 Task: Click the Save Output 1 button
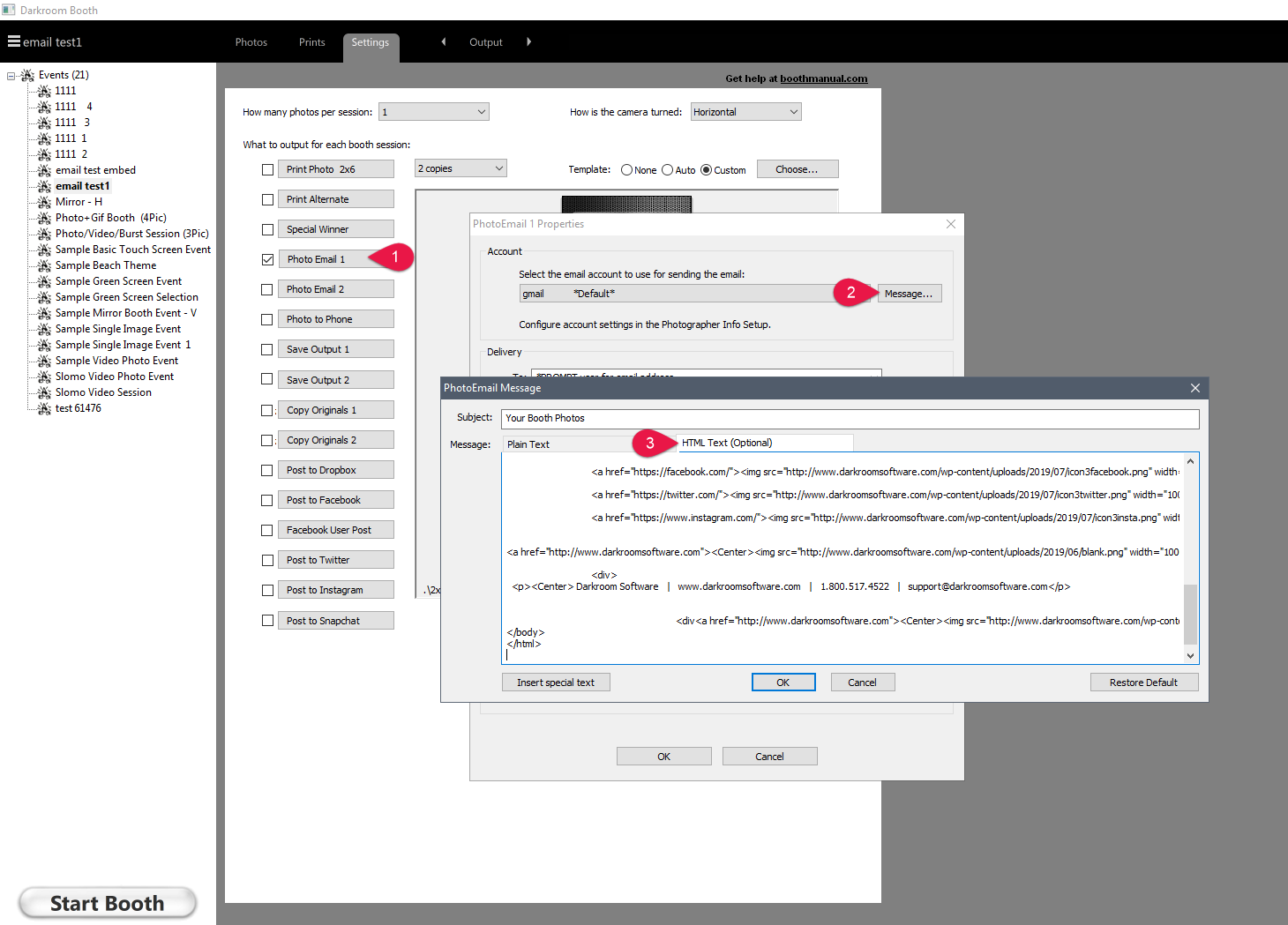click(336, 349)
